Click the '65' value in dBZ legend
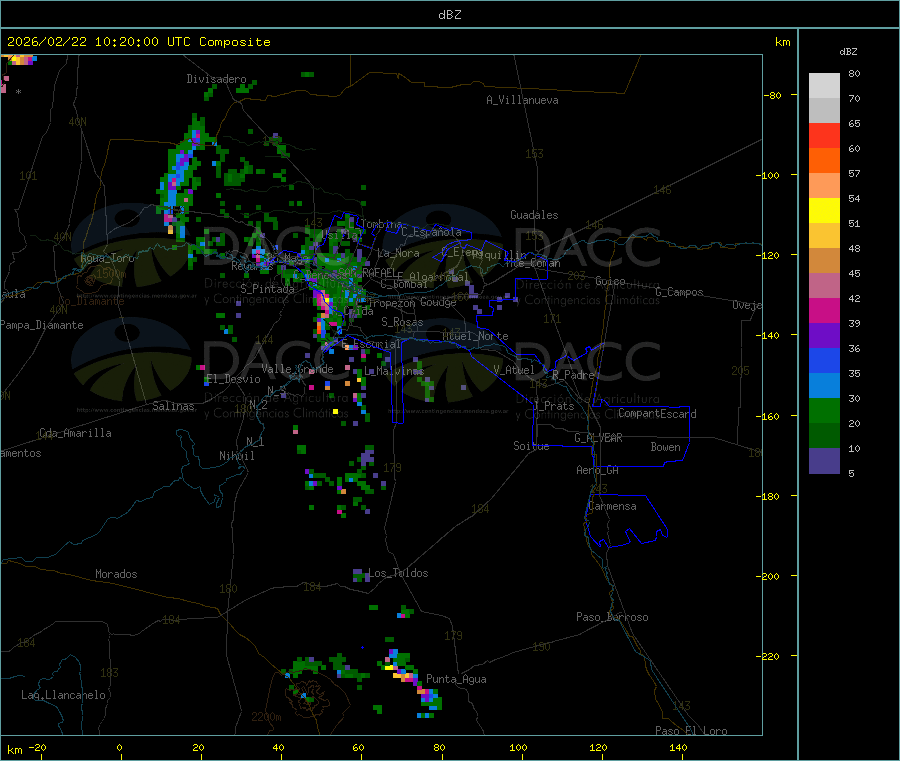 pyautogui.click(x=854, y=123)
